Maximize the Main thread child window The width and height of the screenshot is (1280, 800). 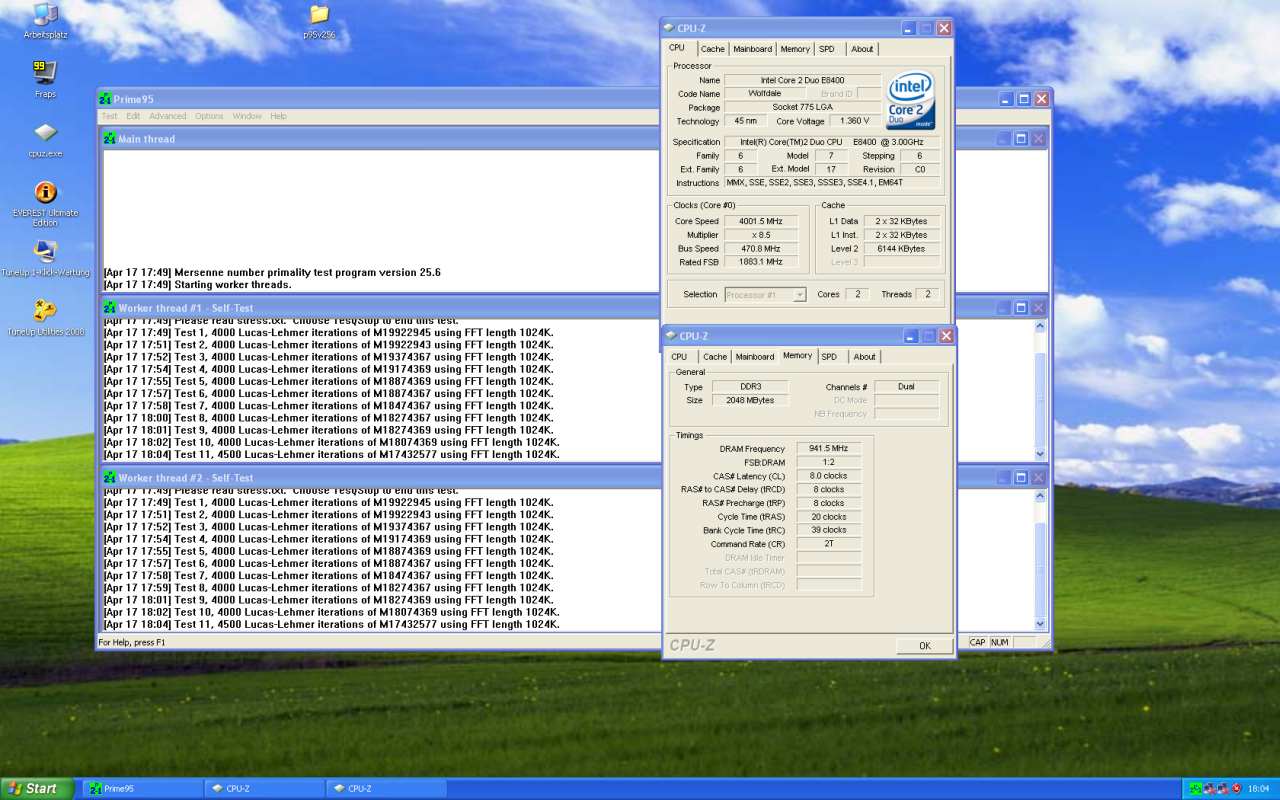[x=1021, y=139]
